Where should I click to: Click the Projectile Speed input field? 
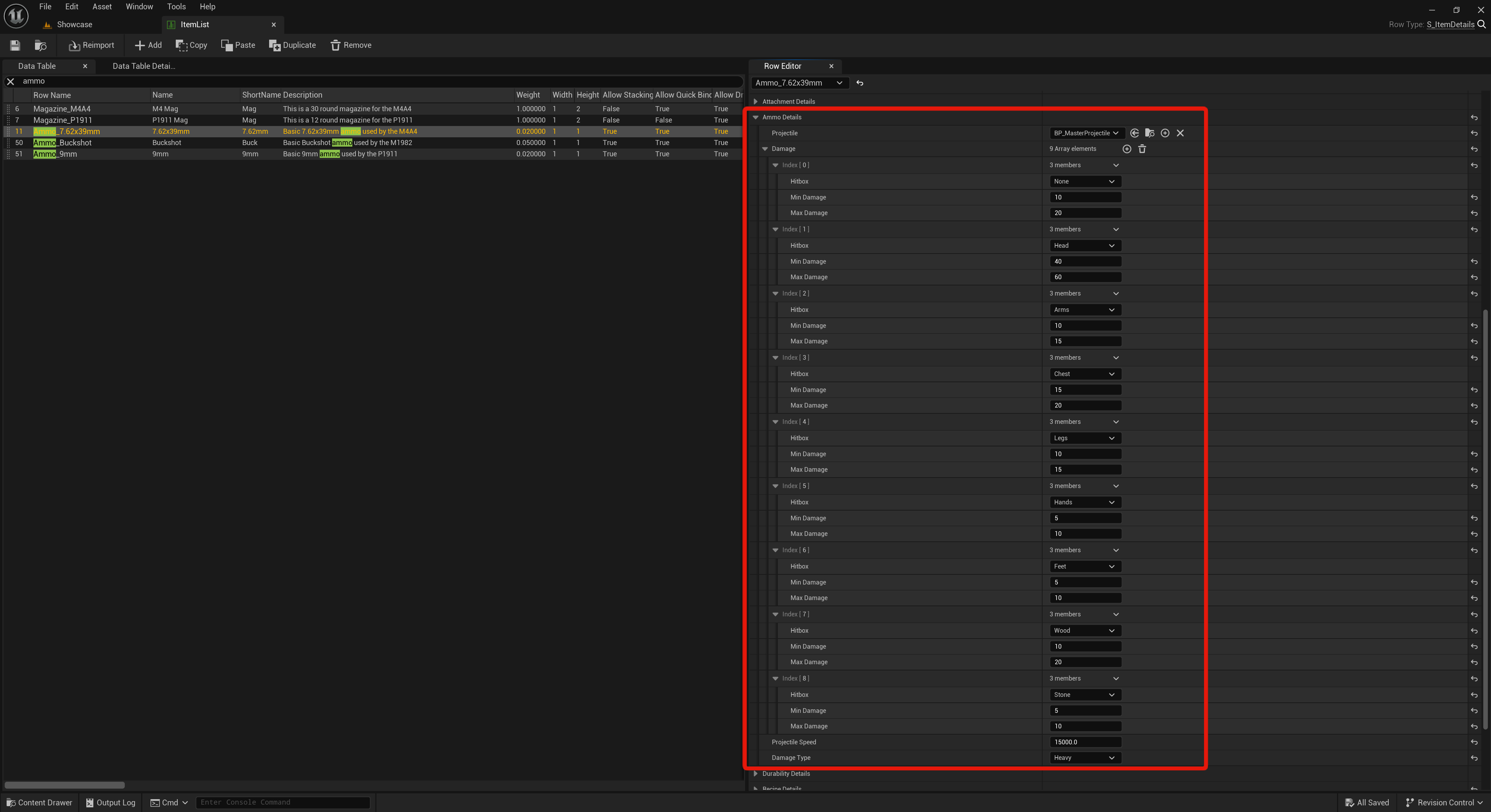[1085, 742]
